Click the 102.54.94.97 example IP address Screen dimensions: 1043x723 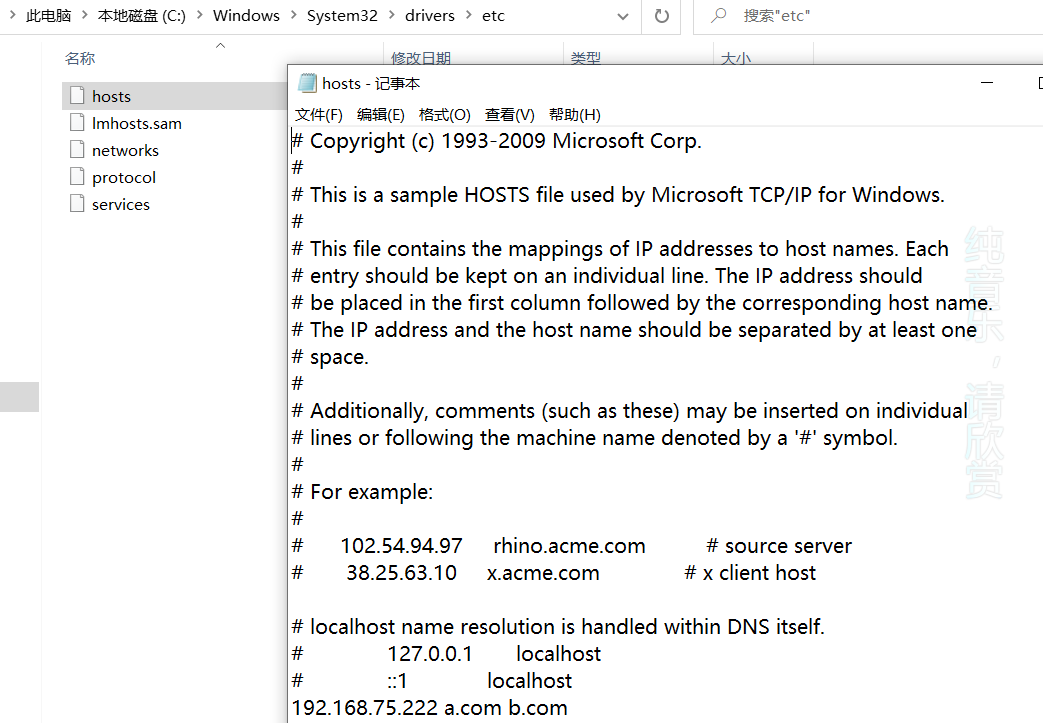(401, 545)
